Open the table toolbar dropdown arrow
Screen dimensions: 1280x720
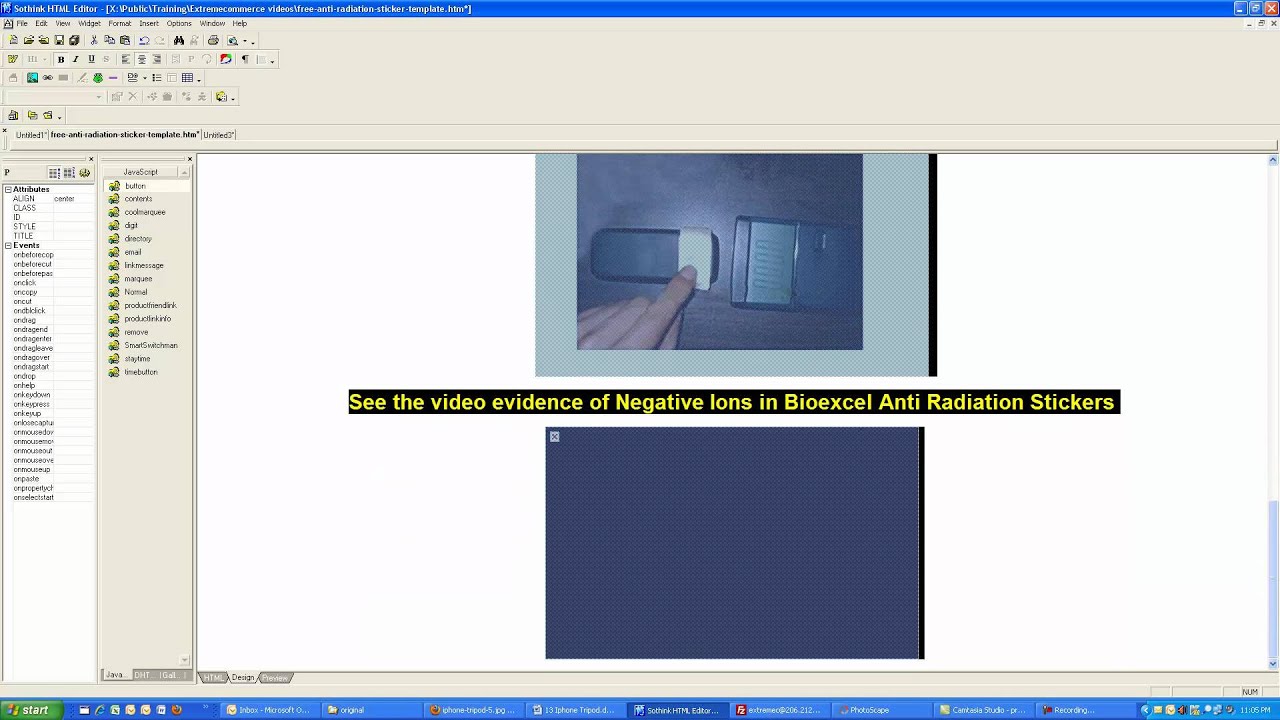(x=198, y=78)
